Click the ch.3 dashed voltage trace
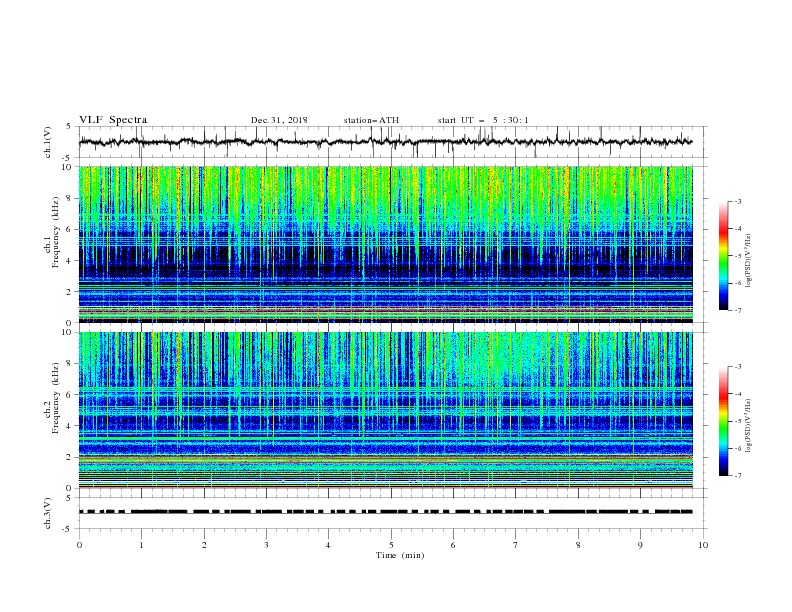The width and height of the screenshot is (792, 612). point(386,512)
